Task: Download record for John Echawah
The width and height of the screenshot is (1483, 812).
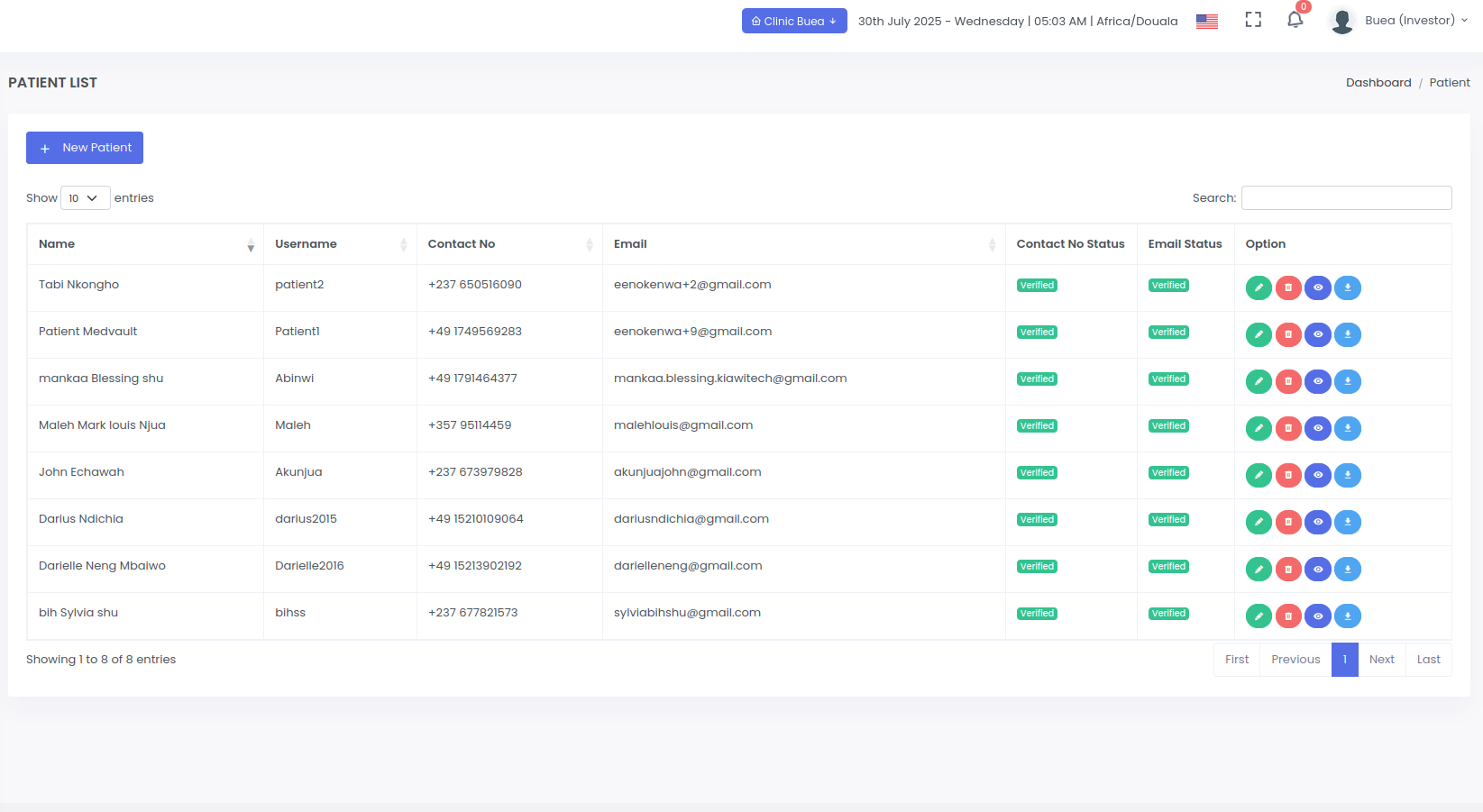Action: click(x=1348, y=475)
